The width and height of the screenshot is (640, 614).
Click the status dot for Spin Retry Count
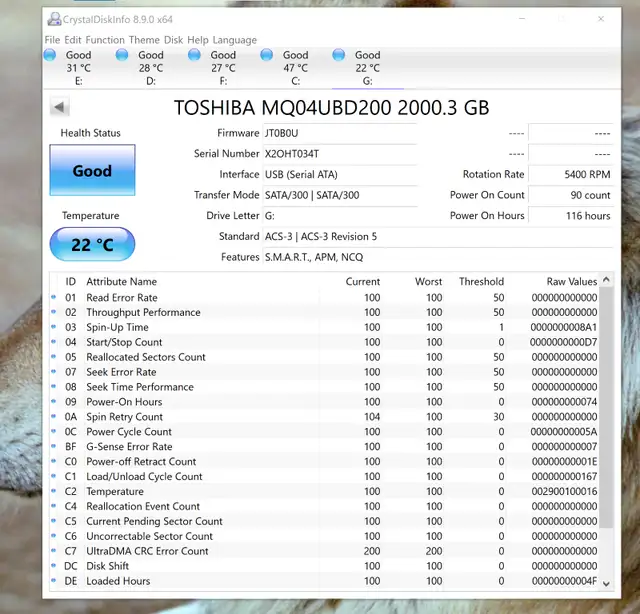(x=53, y=416)
